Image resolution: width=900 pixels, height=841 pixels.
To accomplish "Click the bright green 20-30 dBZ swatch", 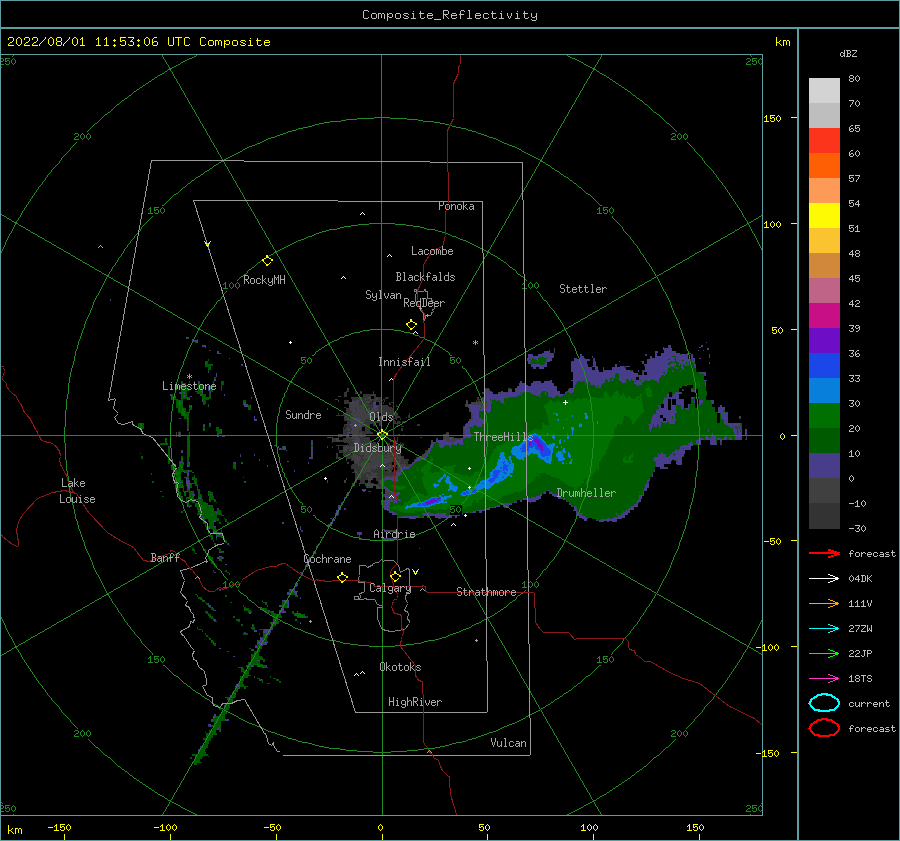I will click(x=824, y=416).
